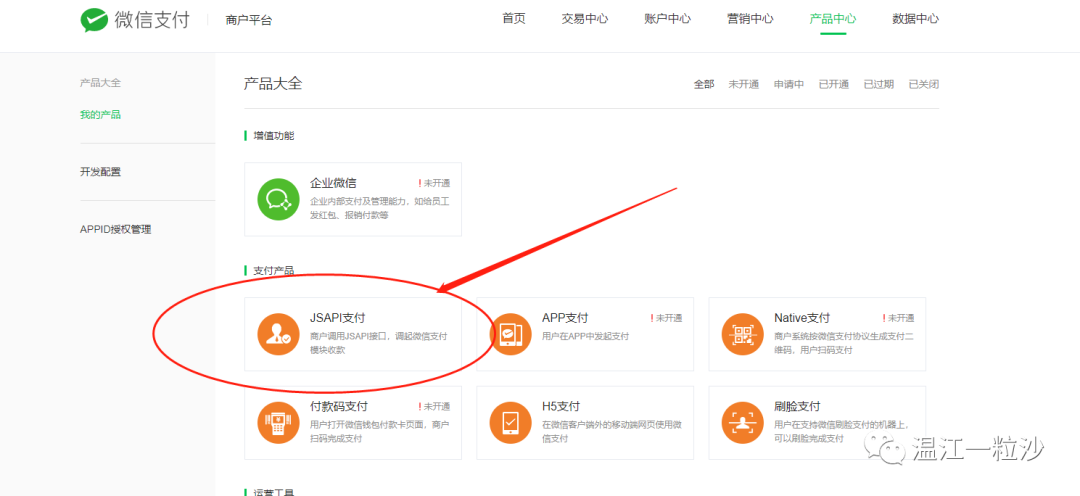Screen dimensions: 1080x496
Task: Open the APP支付 product title
Action: pos(565,318)
